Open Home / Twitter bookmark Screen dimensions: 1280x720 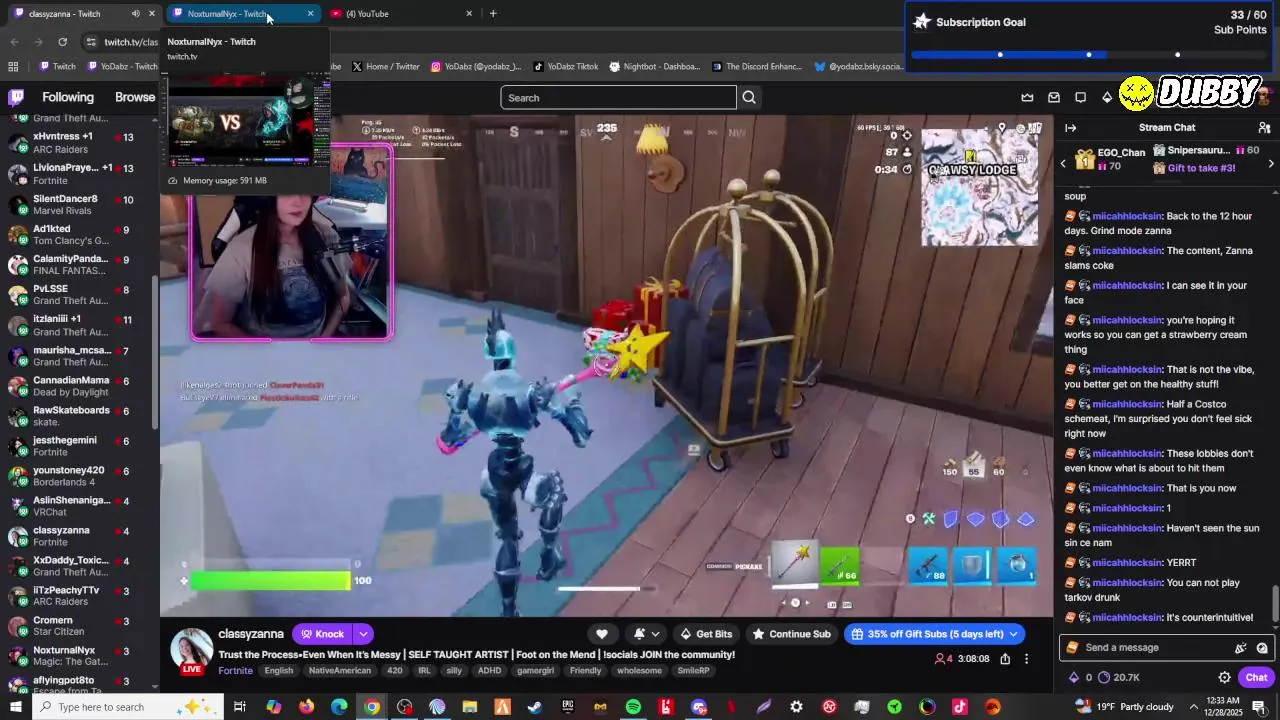click(x=386, y=67)
